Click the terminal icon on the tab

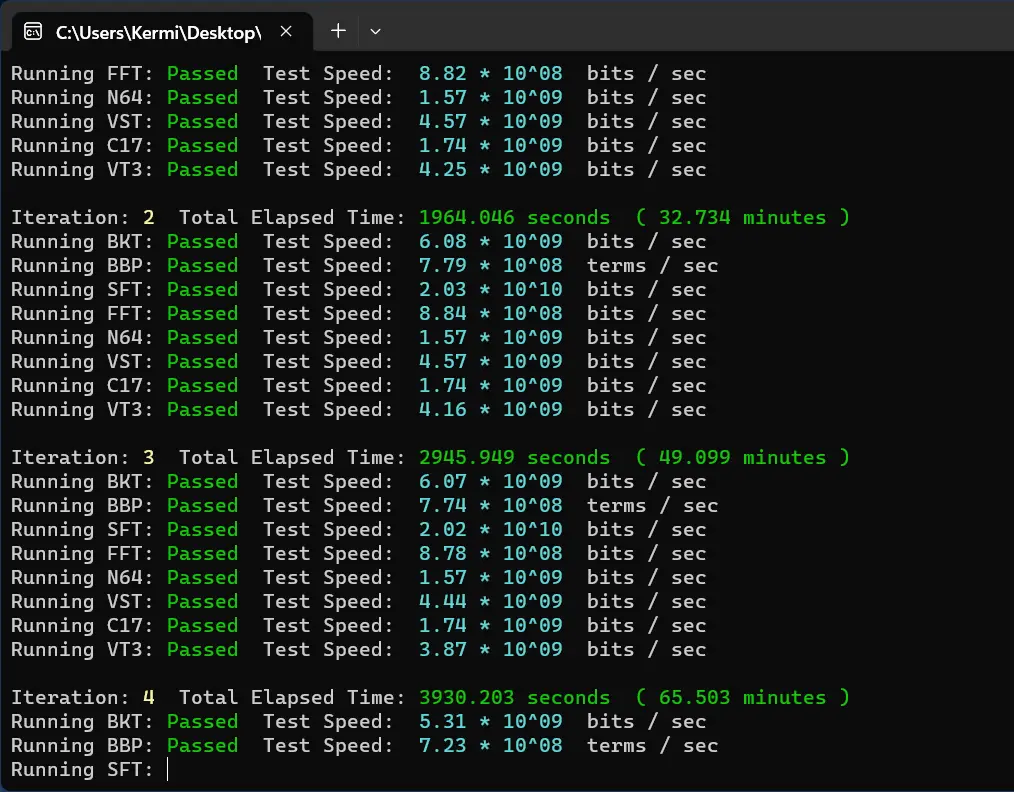tap(33, 31)
